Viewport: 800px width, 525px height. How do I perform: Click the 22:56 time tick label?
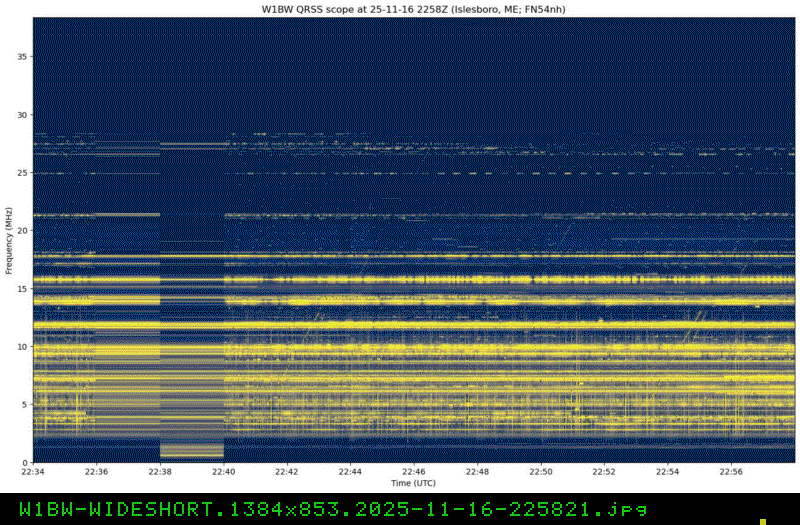tap(731, 472)
